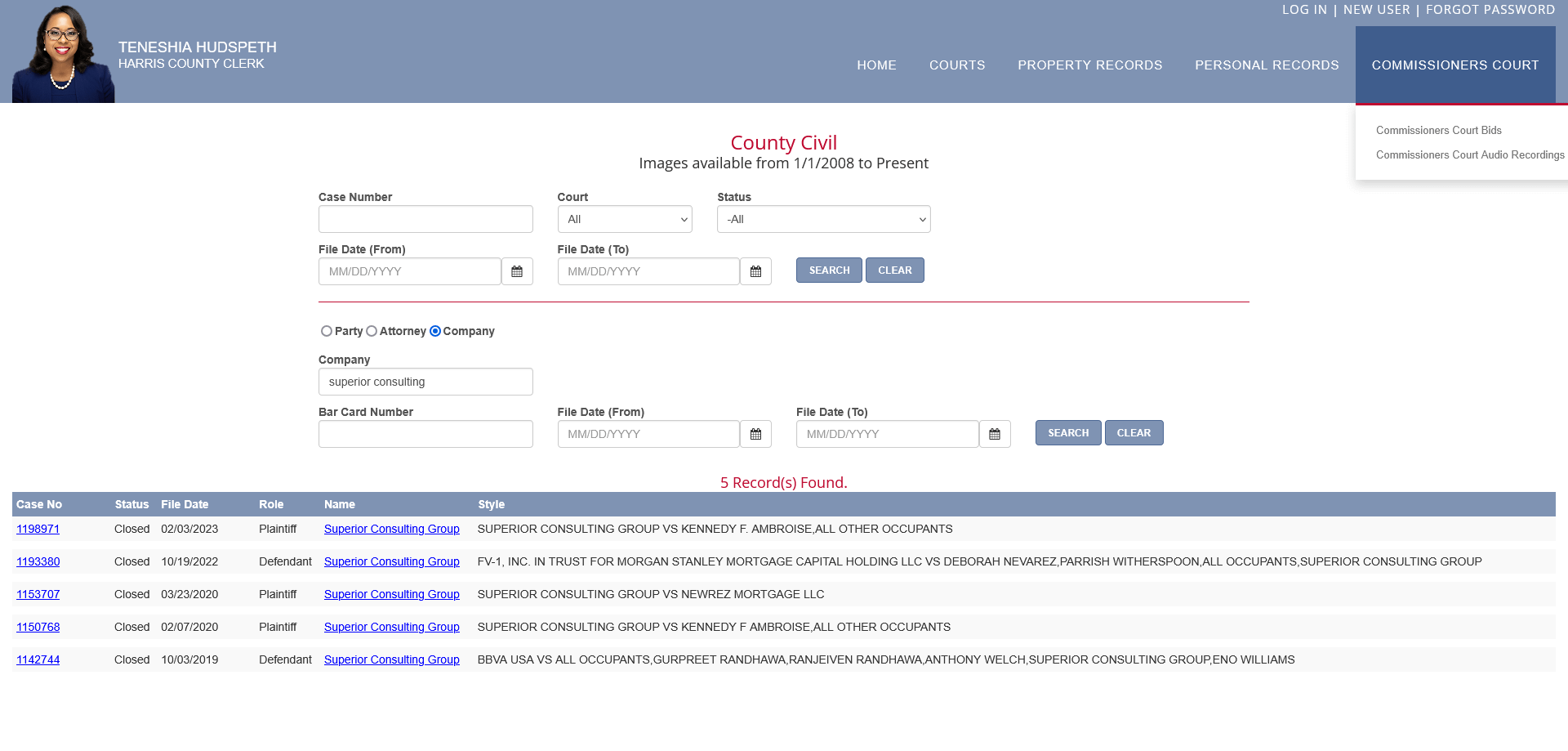Screen dimensions: 1568x751
Task: Focus the Bar Card Number field
Action: 425,434
